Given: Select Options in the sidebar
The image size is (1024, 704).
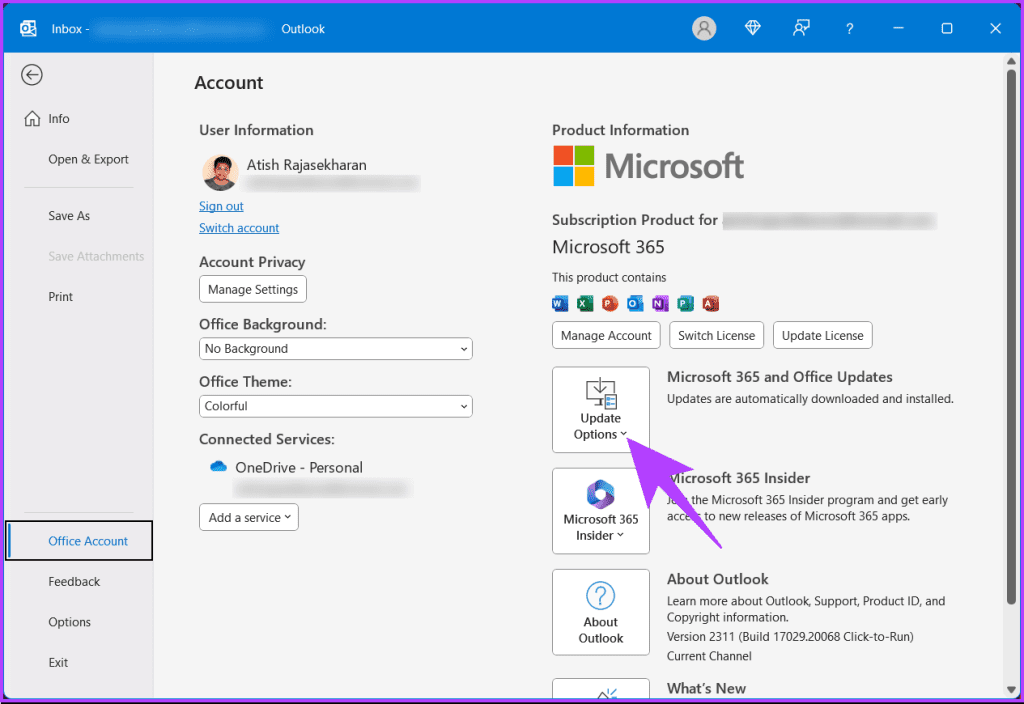Looking at the screenshot, I should (69, 621).
